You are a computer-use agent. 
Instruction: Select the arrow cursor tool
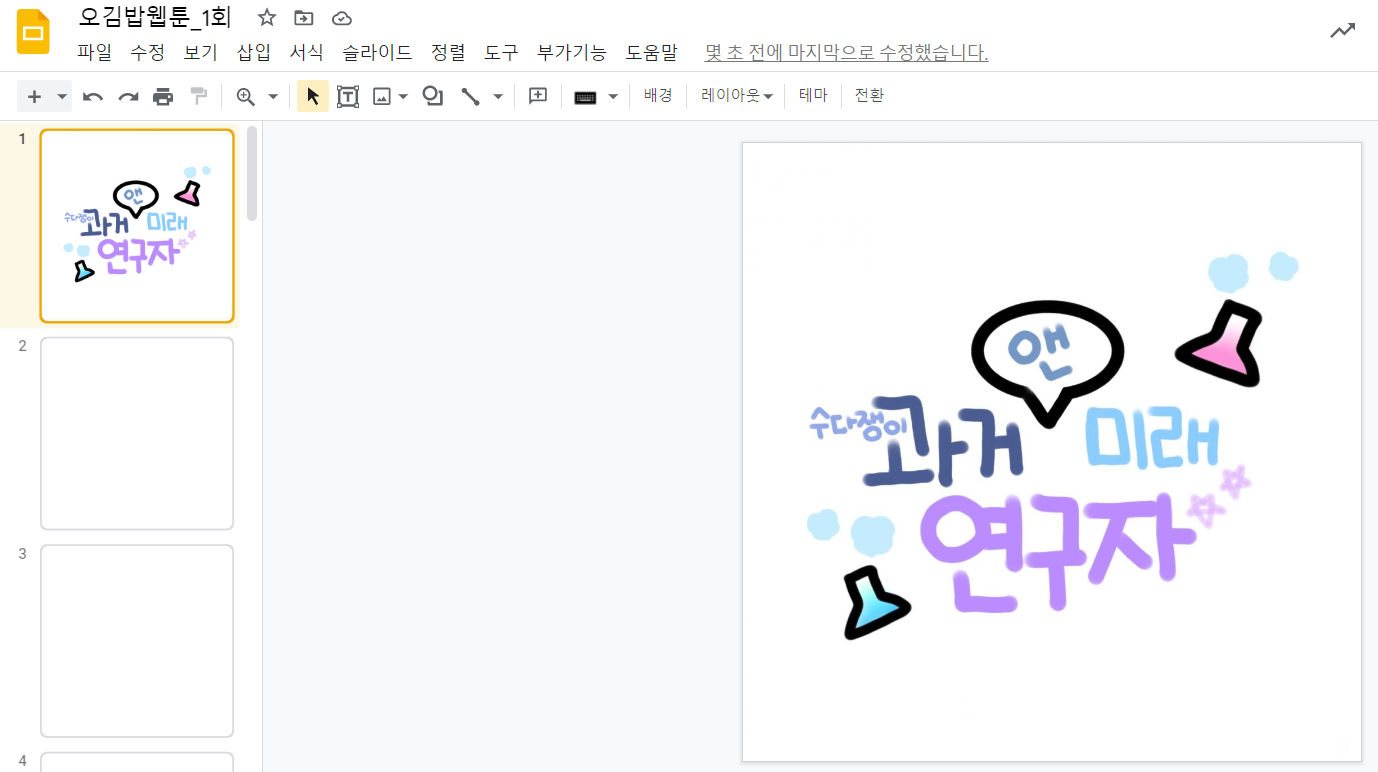313,96
